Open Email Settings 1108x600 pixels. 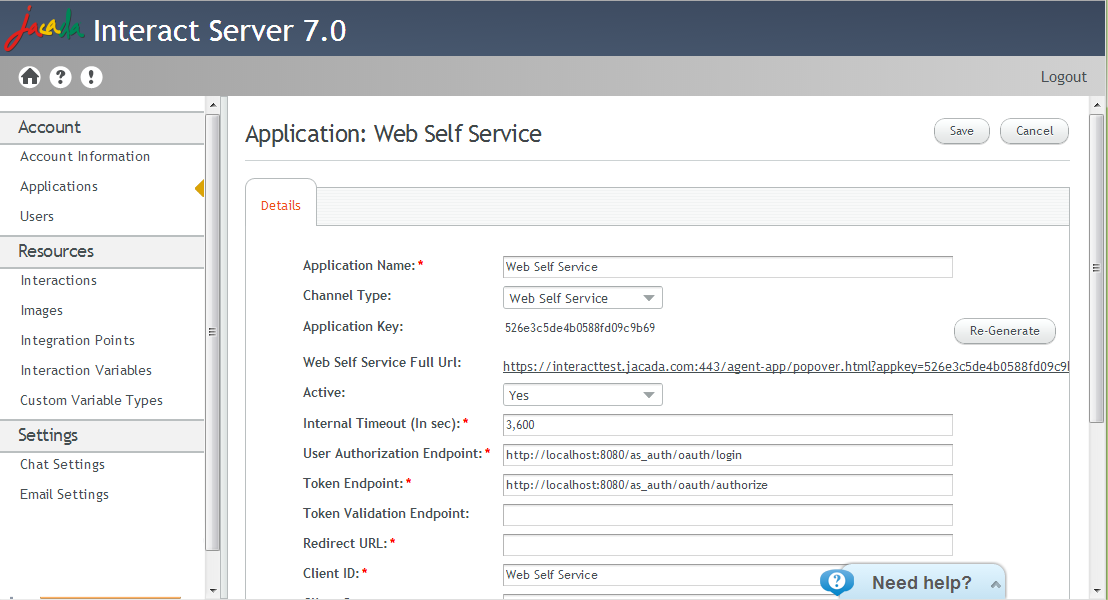pyautogui.click(x=64, y=494)
